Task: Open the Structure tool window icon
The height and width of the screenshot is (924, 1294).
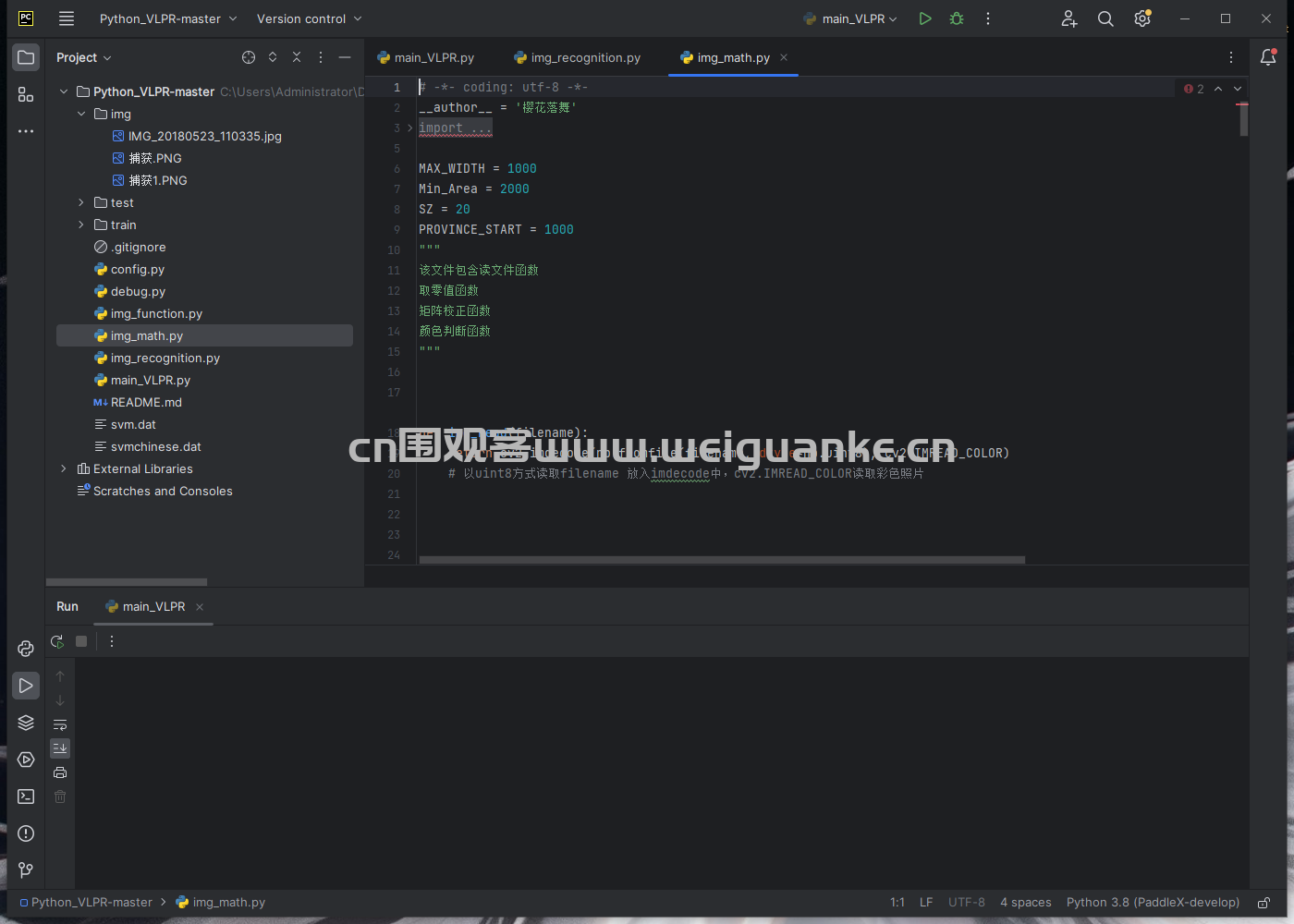Action: [26, 94]
